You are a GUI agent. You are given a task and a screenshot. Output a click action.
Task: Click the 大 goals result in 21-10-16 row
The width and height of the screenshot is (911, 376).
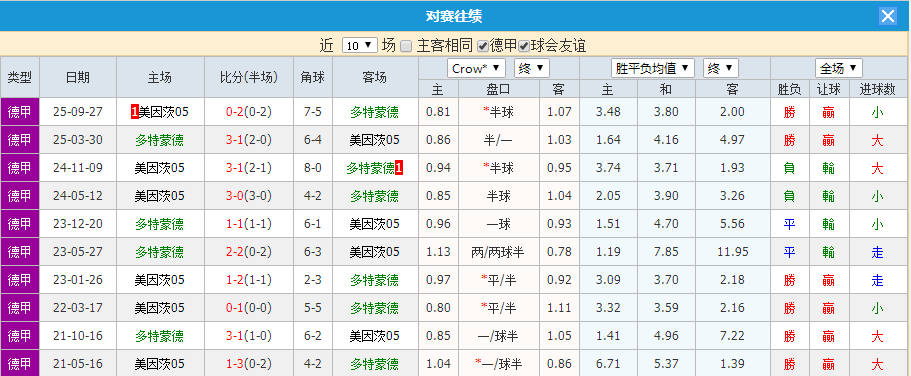(877, 336)
